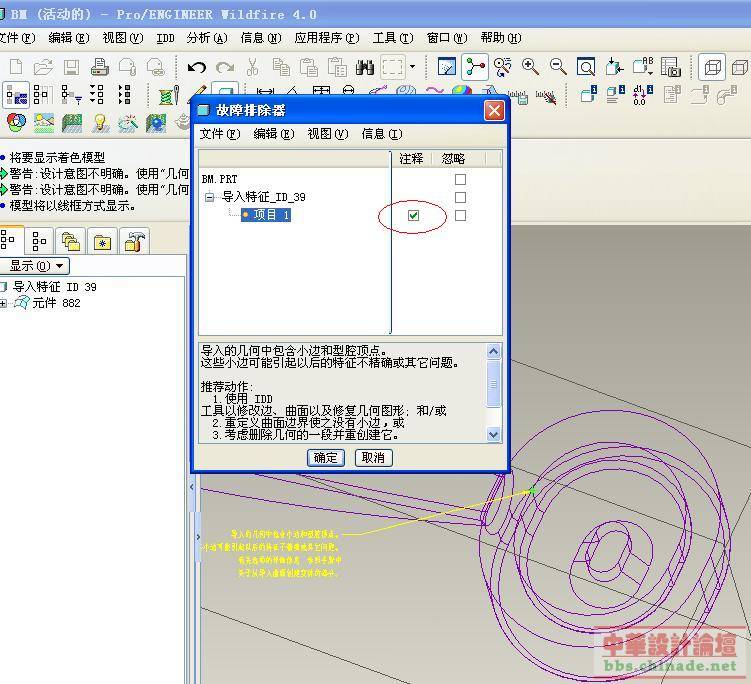Click the Undo arrow icon
Screen dimensions: 751x684
click(196, 67)
